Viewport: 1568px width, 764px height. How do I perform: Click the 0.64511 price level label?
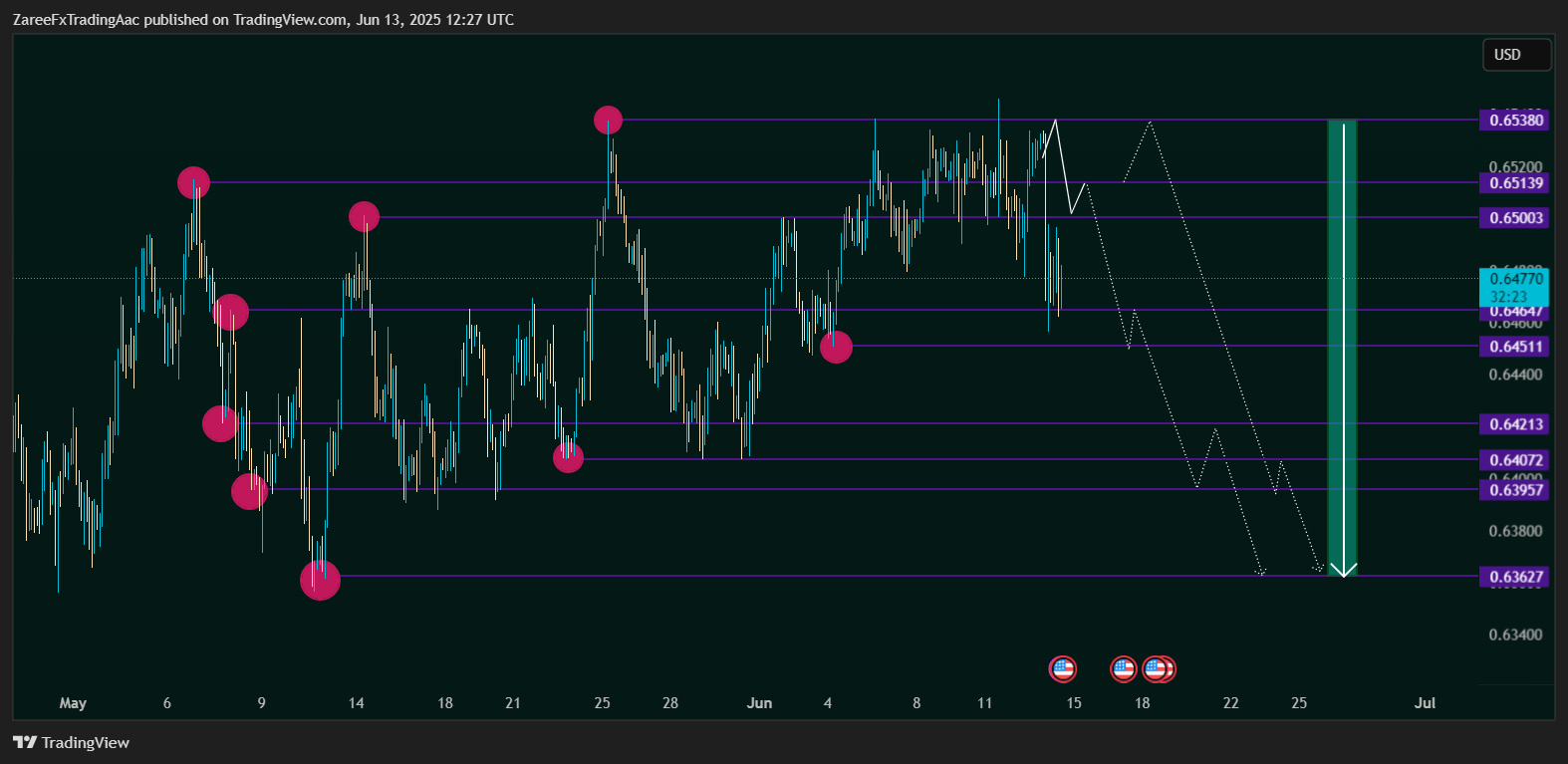[x=1515, y=347]
